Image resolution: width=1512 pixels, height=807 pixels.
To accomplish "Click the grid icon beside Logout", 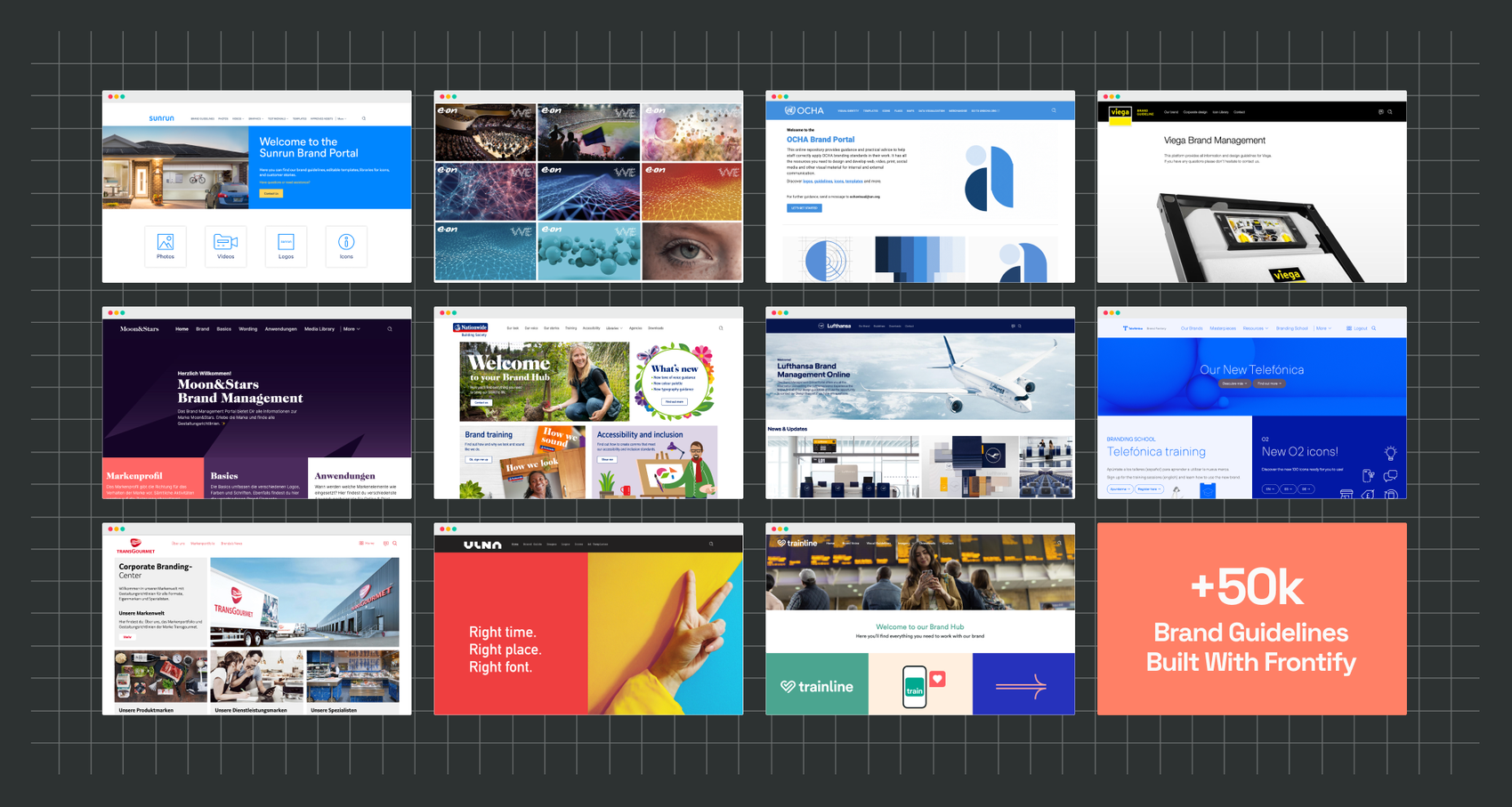I will click(x=1349, y=328).
